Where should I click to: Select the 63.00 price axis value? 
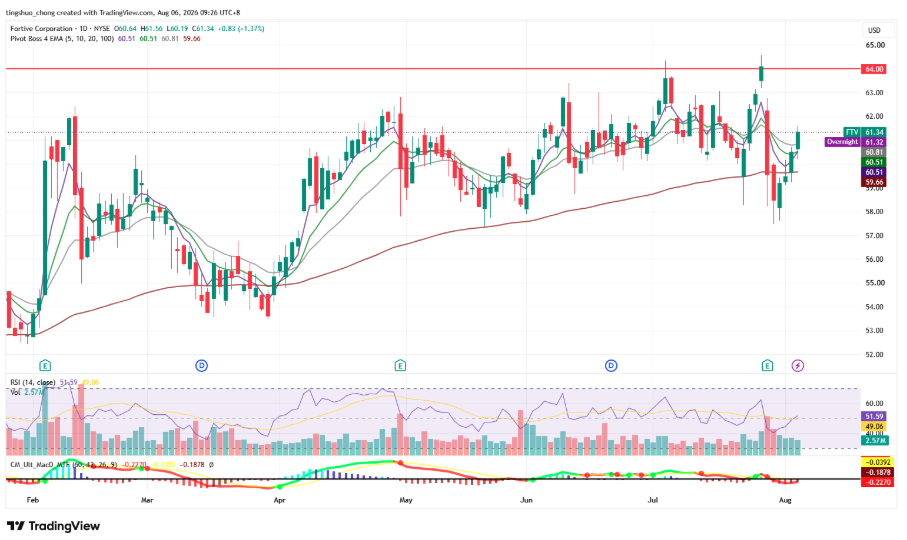(x=875, y=93)
